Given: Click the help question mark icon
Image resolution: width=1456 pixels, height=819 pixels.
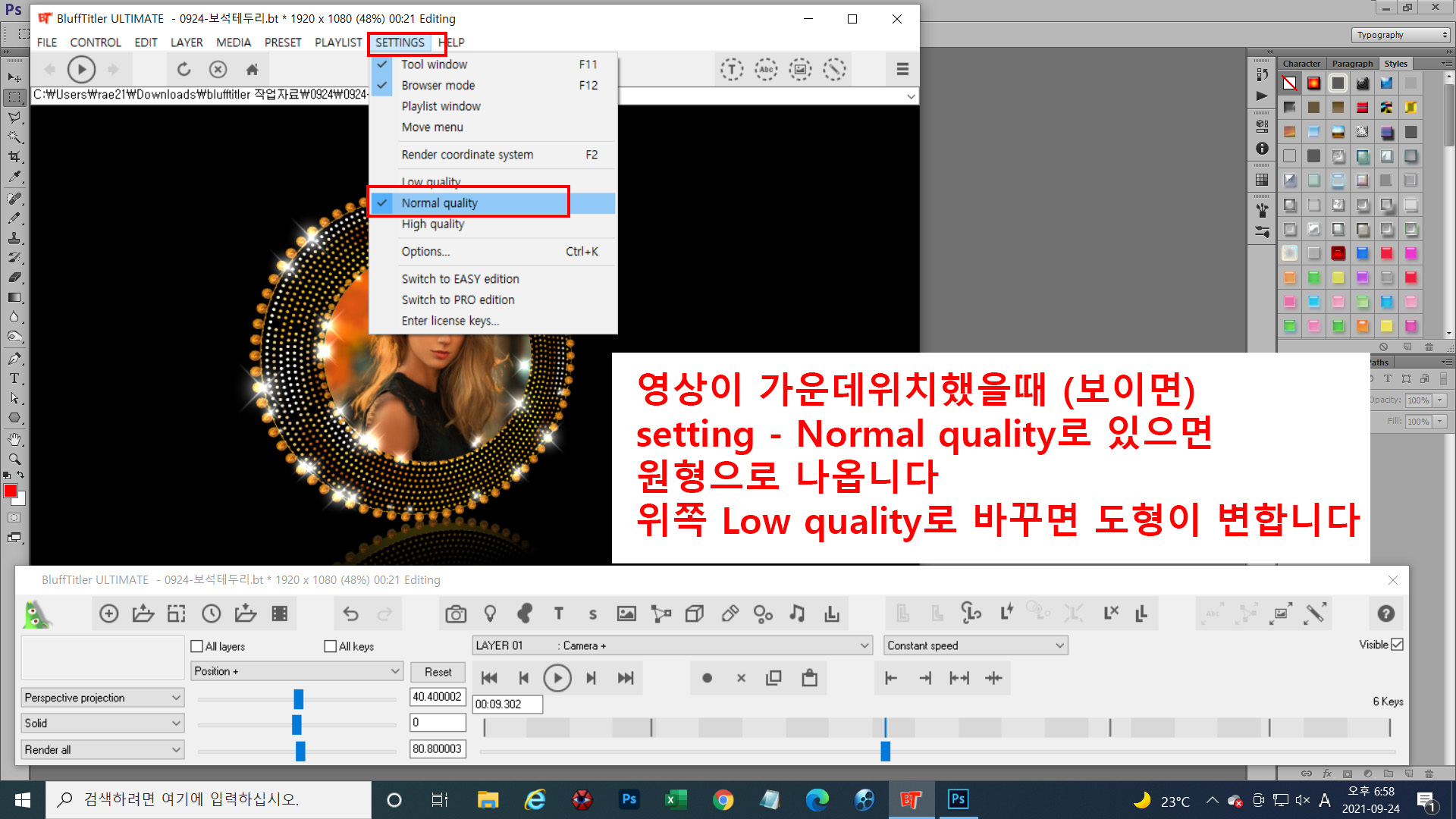Looking at the screenshot, I should [x=1385, y=613].
